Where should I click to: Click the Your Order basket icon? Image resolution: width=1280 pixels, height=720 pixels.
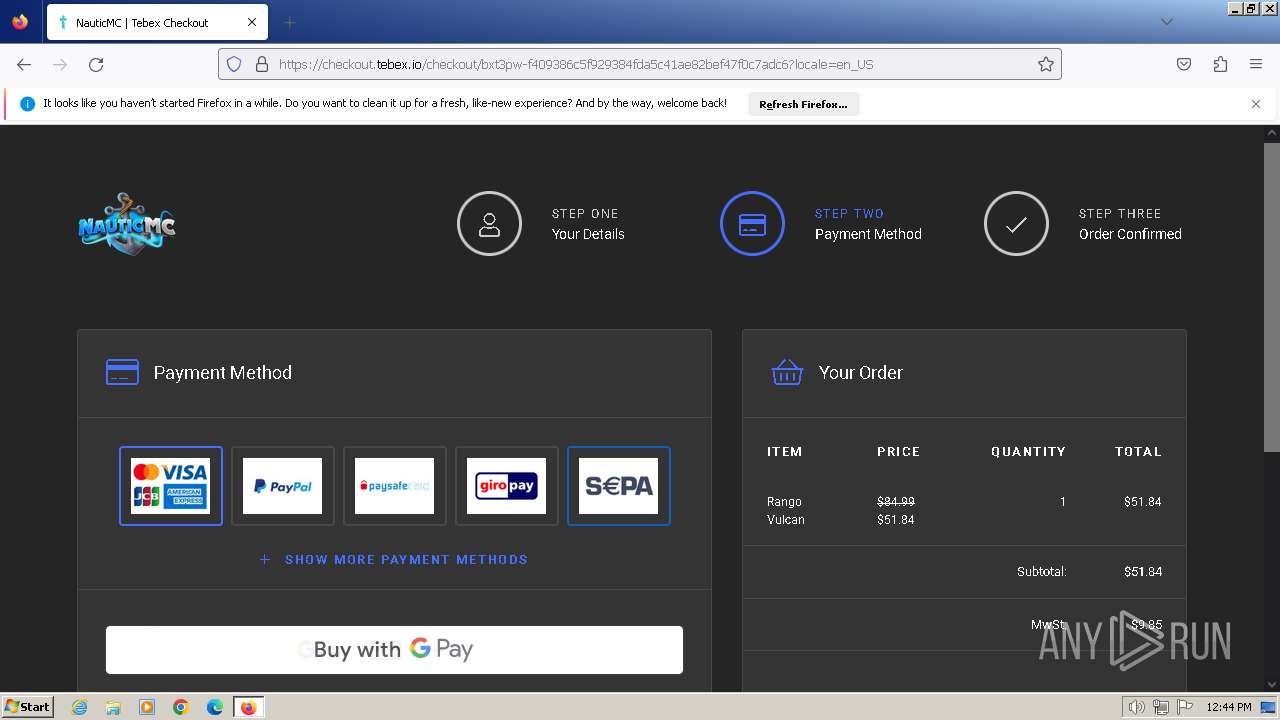[x=787, y=372]
